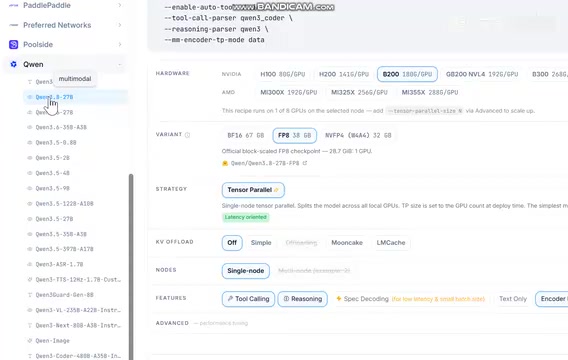568x360 pixels.
Task: Click the Preferred Networks logo icon
Action: 13,25
